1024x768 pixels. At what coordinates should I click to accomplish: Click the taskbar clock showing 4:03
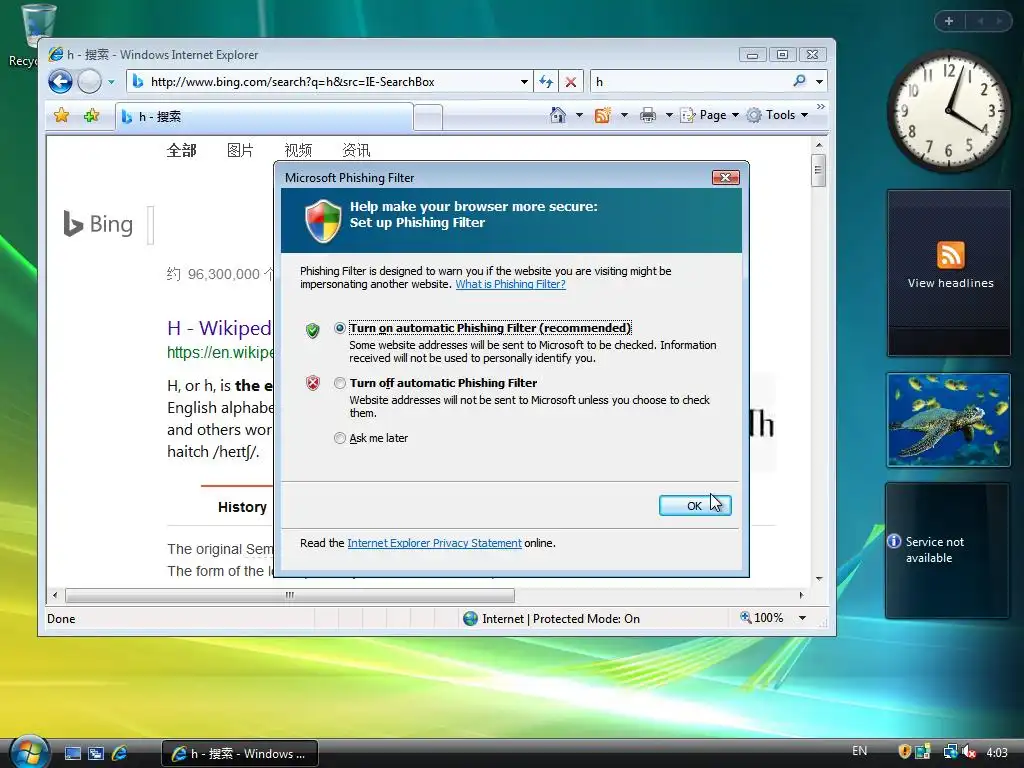(x=997, y=752)
